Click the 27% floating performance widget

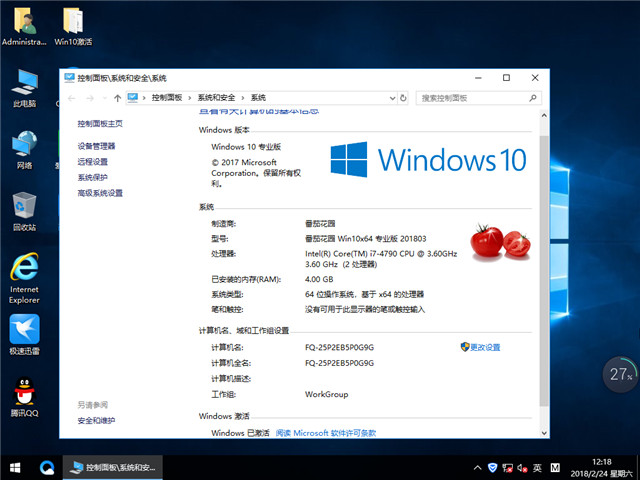click(620, 374)
